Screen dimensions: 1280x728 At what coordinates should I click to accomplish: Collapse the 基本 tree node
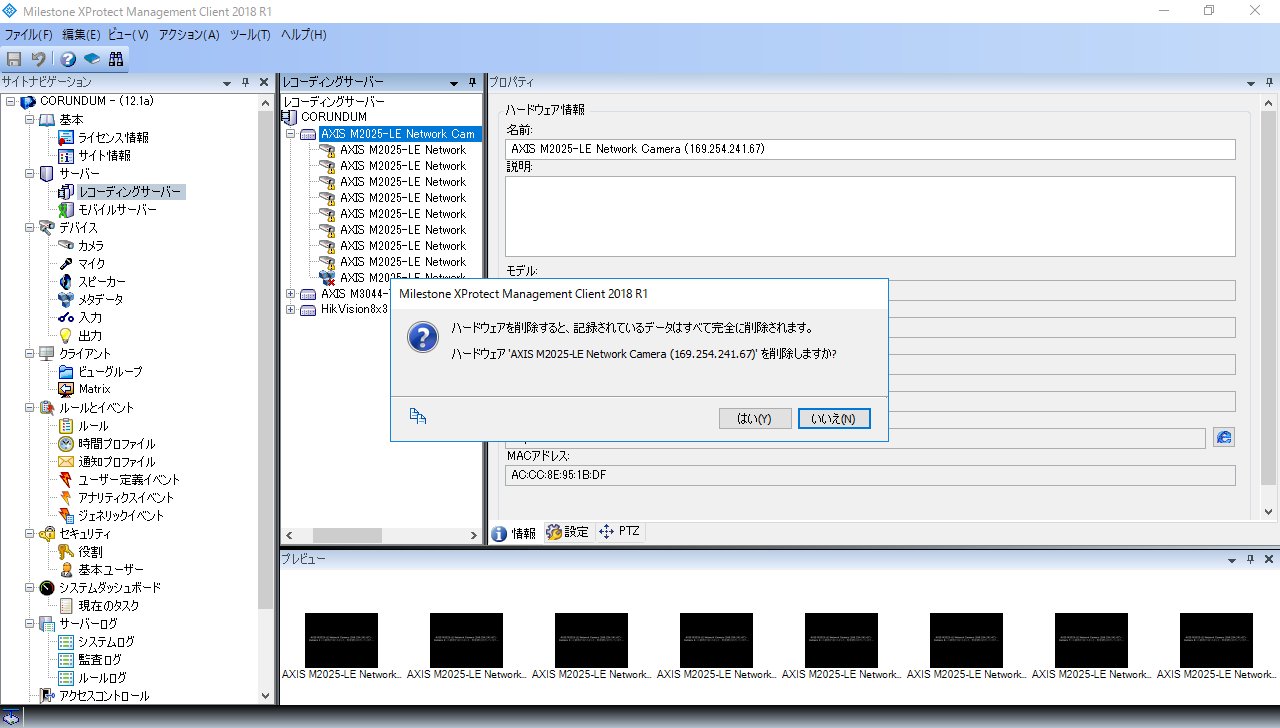[30, 120]
